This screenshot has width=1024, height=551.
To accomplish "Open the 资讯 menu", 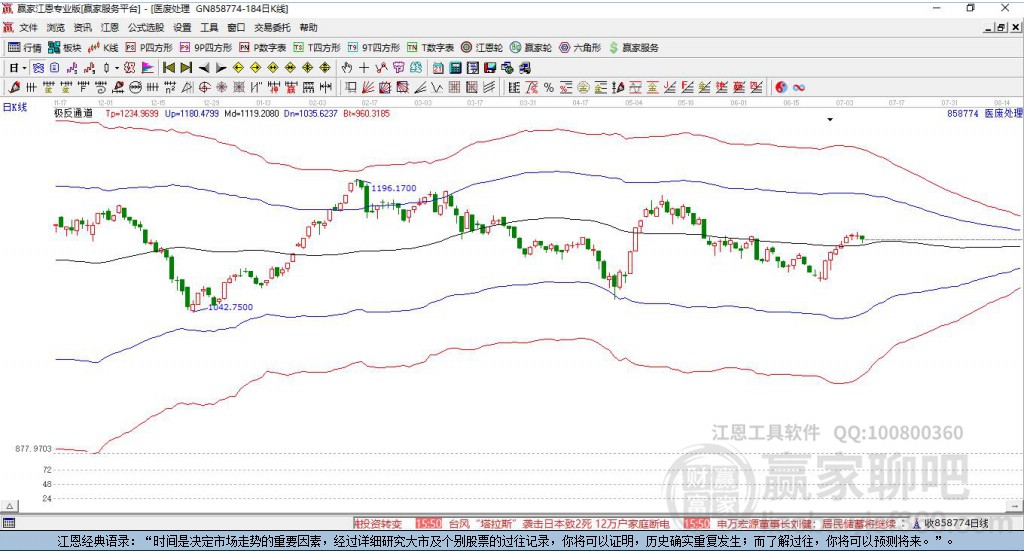I will 82,27.
